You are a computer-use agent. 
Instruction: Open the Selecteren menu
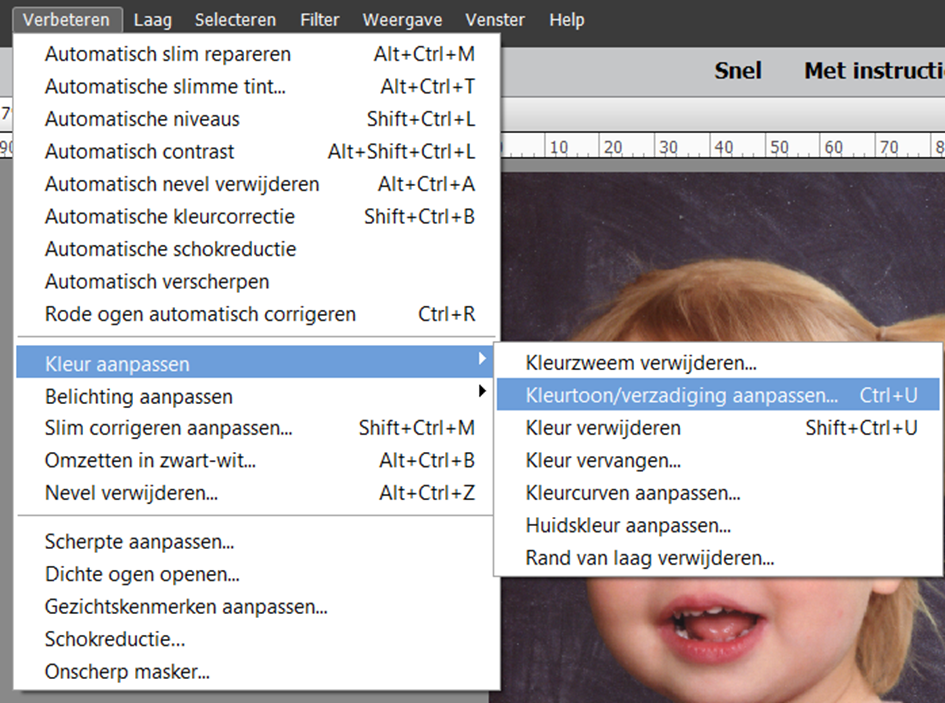tap(235, 20)
